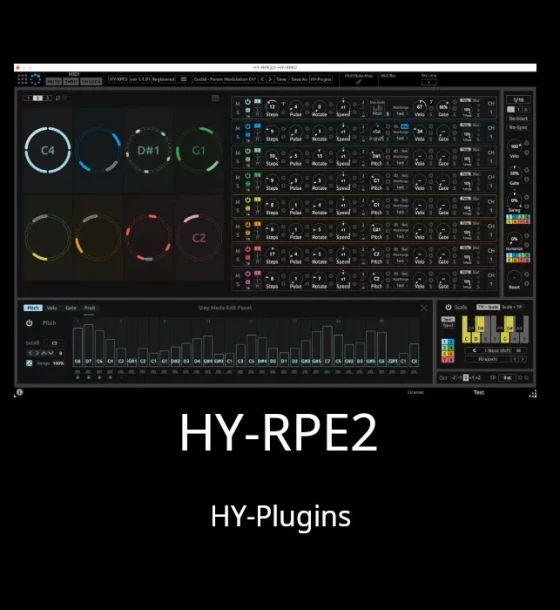This screenshot has height=610, width=560.
Task: Open the Euclid - Param Modulation preset dropdown
Action: pyautogui.click(x=225, y=79)
